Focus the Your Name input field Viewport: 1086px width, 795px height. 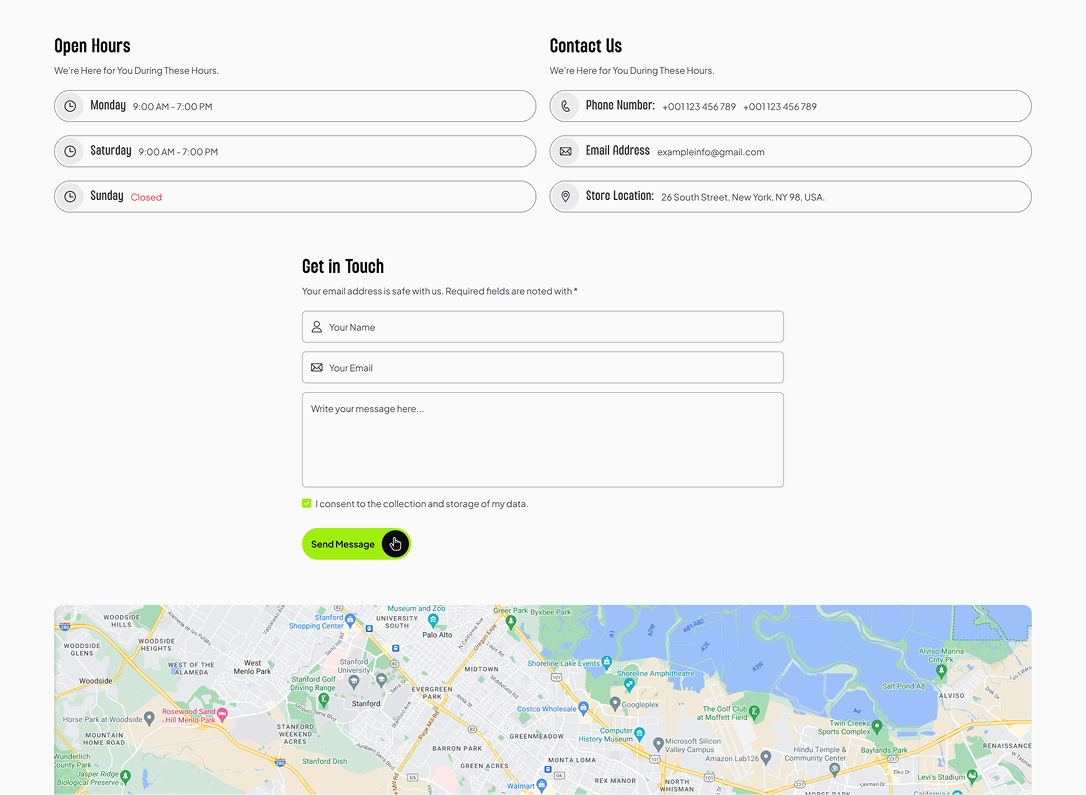click(550, 327)
